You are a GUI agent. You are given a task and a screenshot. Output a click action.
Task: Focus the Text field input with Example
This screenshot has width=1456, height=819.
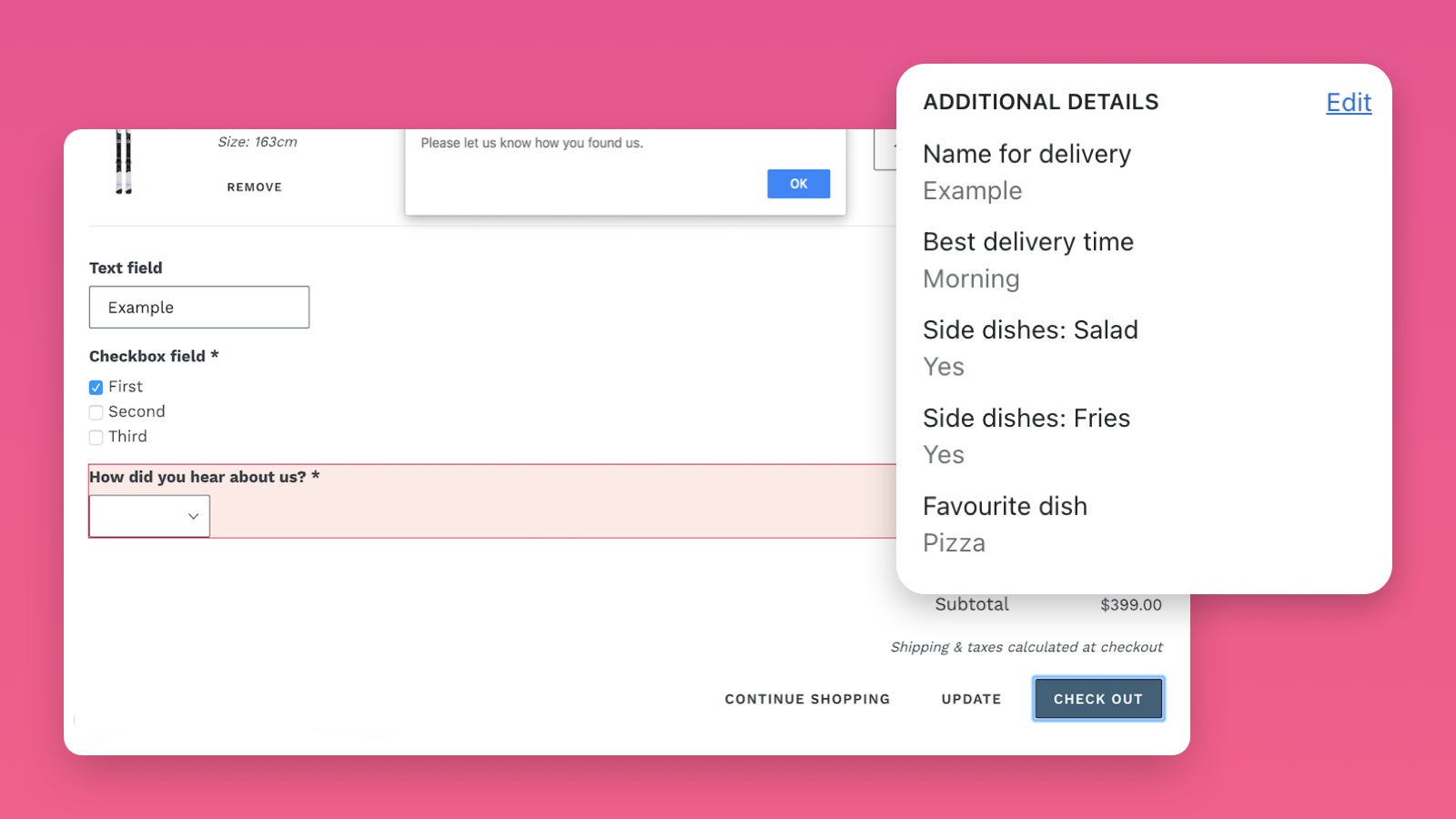tap(199, 308)
